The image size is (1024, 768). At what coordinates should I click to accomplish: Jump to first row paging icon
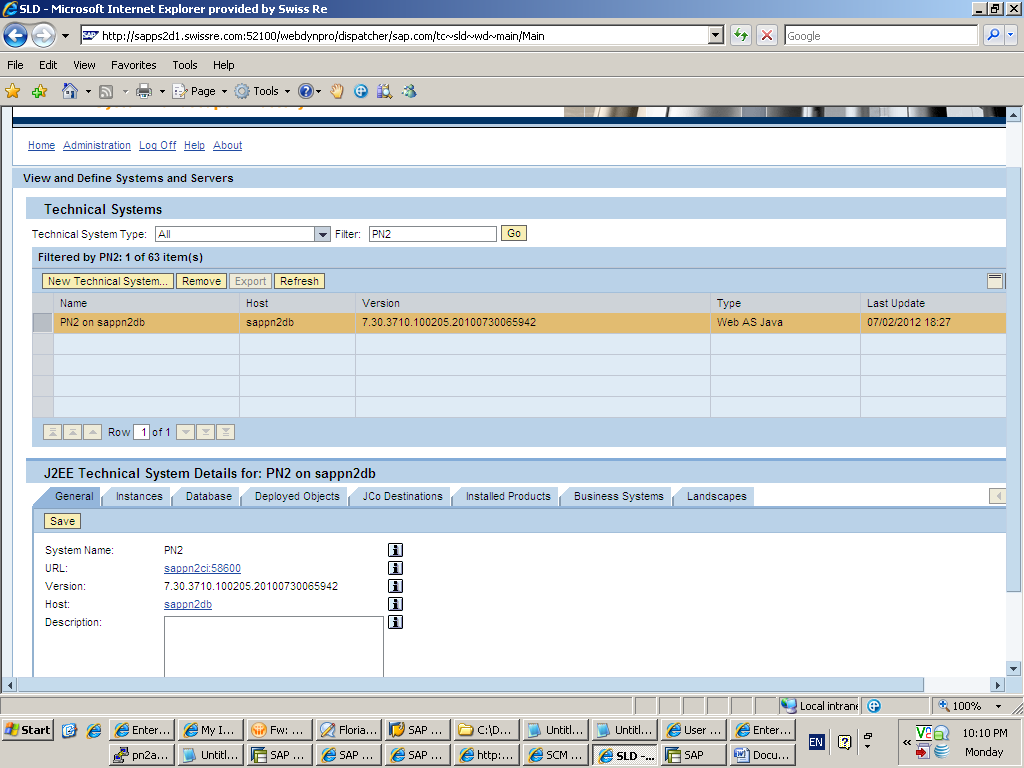(x=53, y=432)
